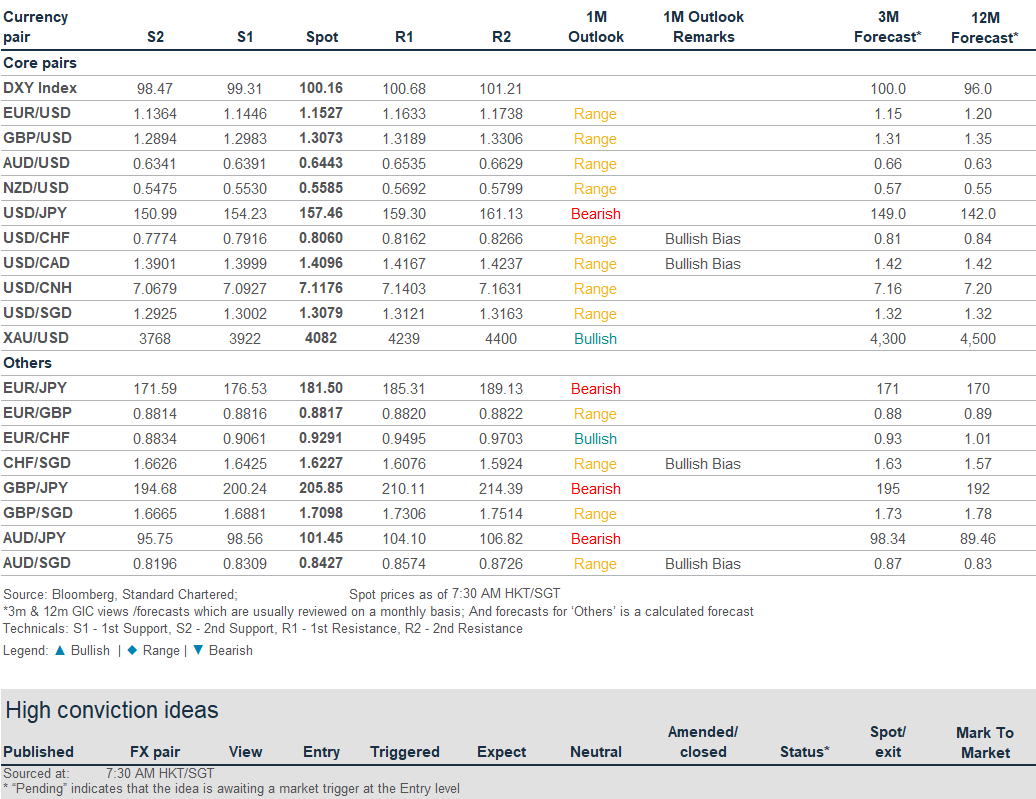
Task: Select the 3M Forecast column header
Action: (x=887, y=27)
